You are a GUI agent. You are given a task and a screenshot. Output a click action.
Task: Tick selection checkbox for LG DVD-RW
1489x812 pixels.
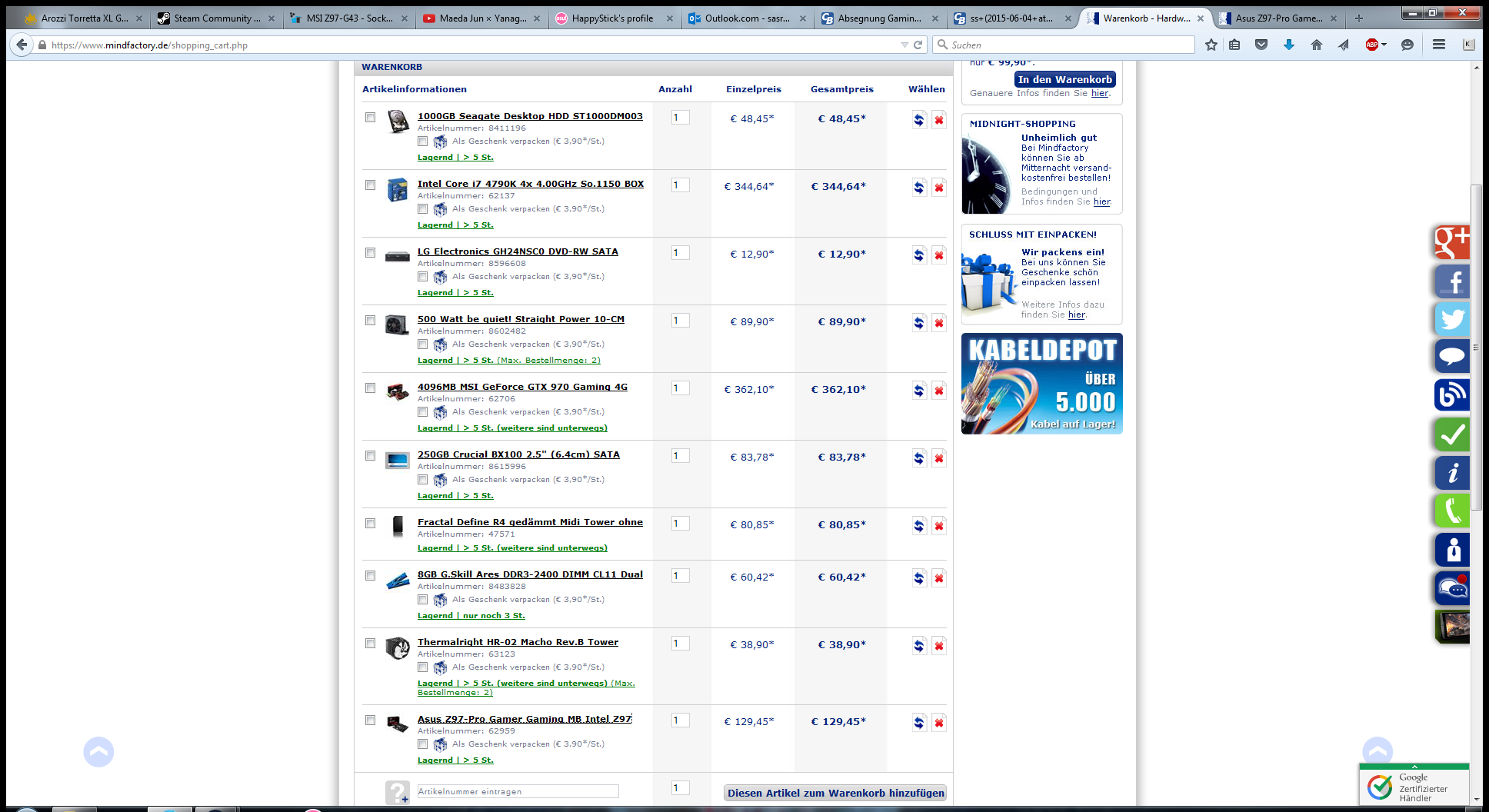coord(370,253)
